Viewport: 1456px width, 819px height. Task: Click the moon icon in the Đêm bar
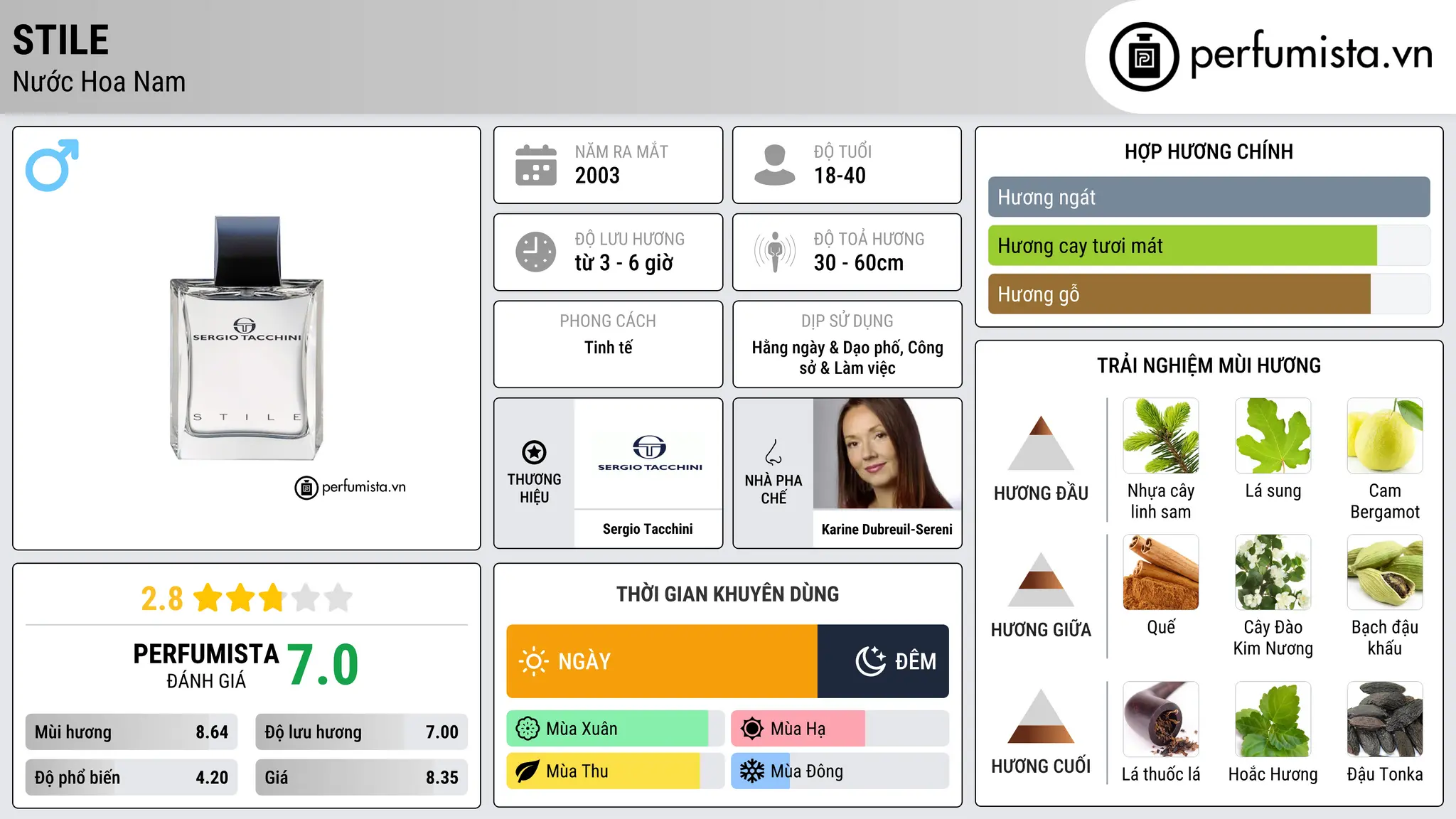(871, 661)
